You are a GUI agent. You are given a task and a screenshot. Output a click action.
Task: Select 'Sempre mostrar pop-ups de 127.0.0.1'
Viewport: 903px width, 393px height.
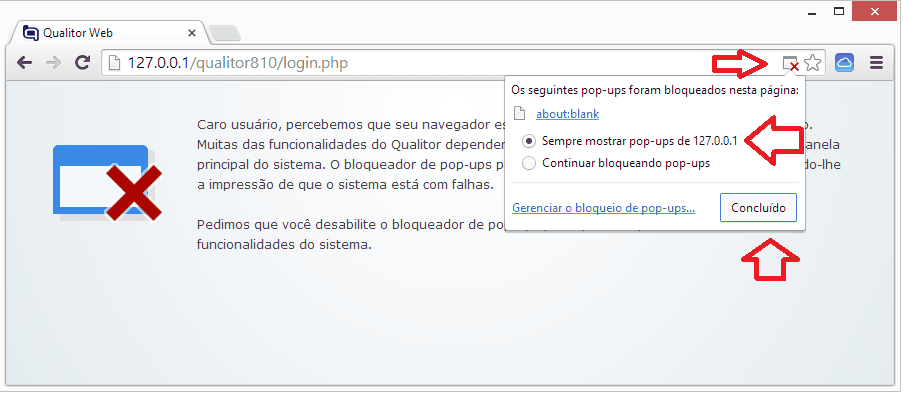point(631,141)
